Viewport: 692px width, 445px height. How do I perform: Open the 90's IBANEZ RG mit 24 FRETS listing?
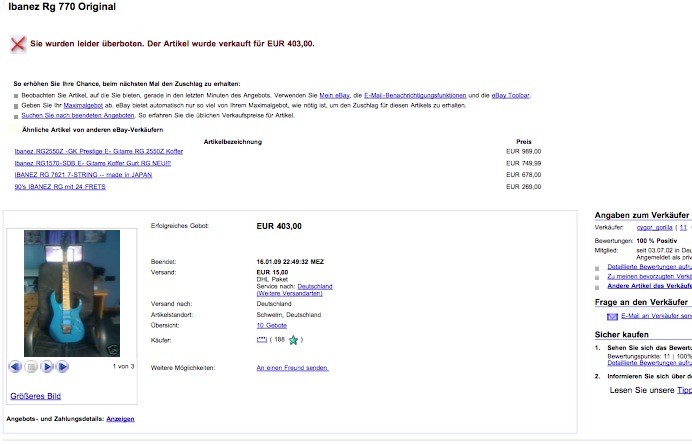coord(60,187)
